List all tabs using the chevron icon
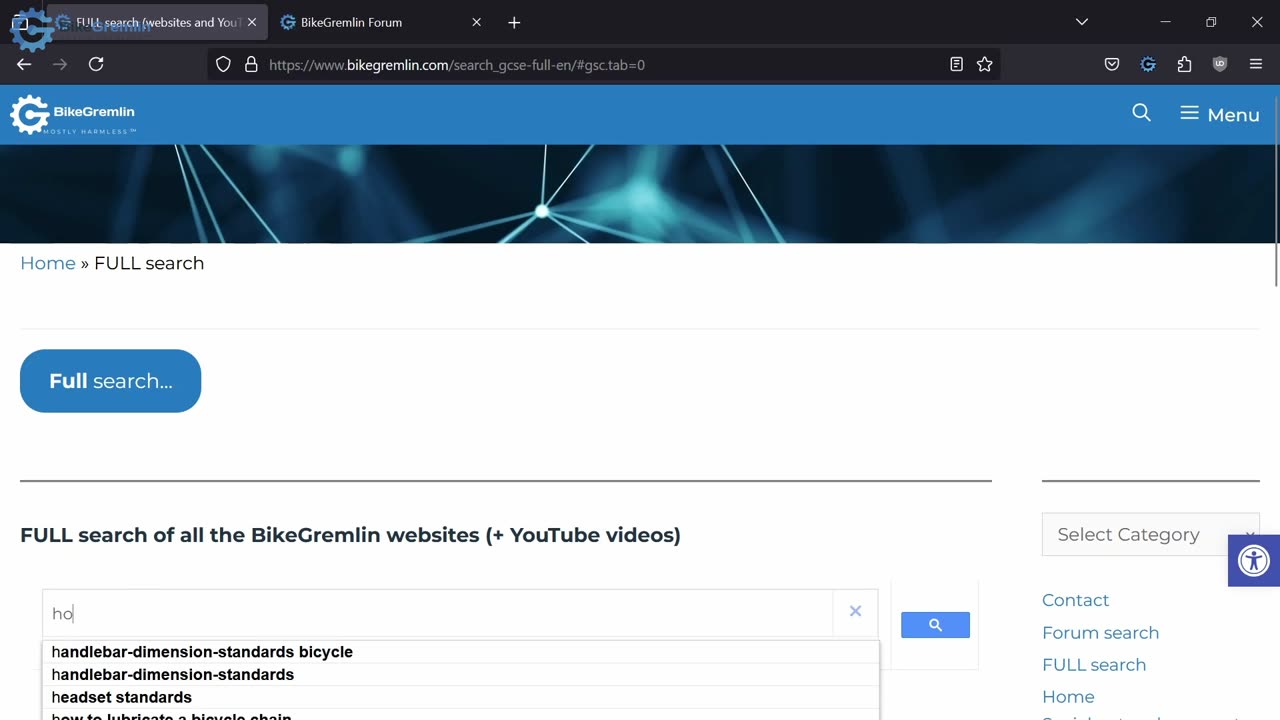 (x=1081, y=22)
